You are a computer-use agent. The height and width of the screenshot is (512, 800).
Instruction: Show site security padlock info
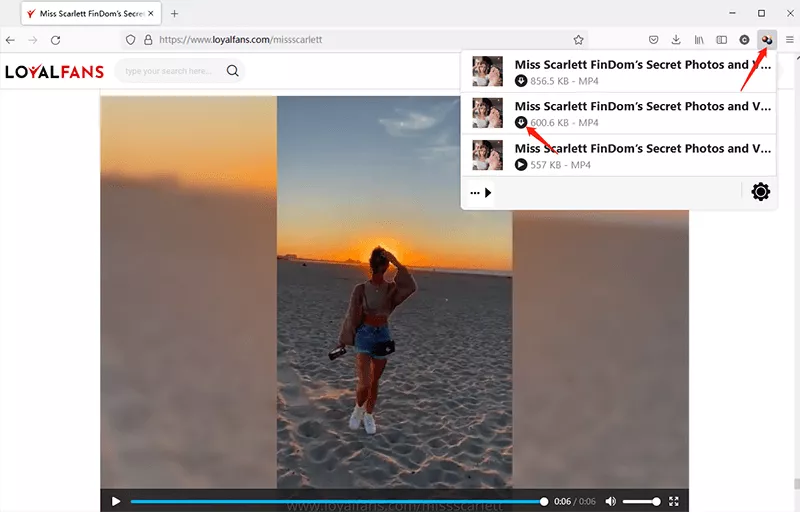tap(148, 40)
